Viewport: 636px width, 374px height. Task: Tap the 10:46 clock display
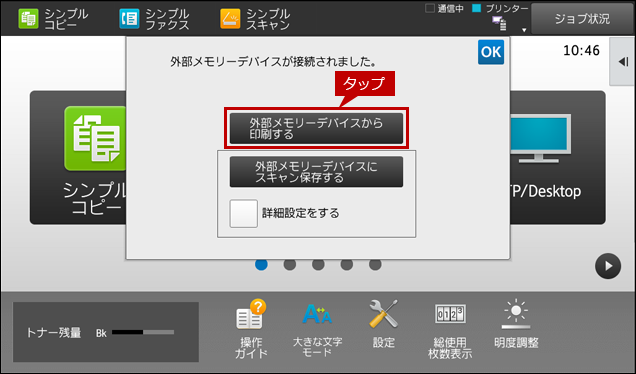point(581,50)
